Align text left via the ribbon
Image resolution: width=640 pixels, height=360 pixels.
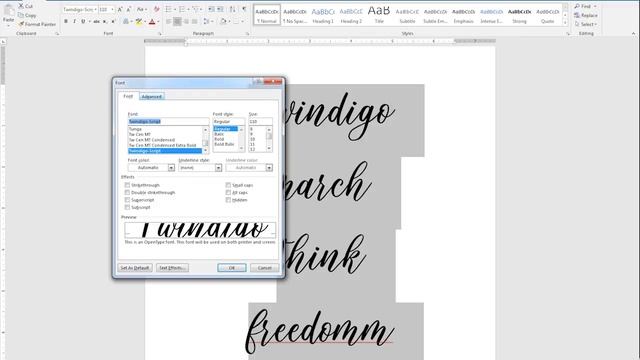[169, 21]
